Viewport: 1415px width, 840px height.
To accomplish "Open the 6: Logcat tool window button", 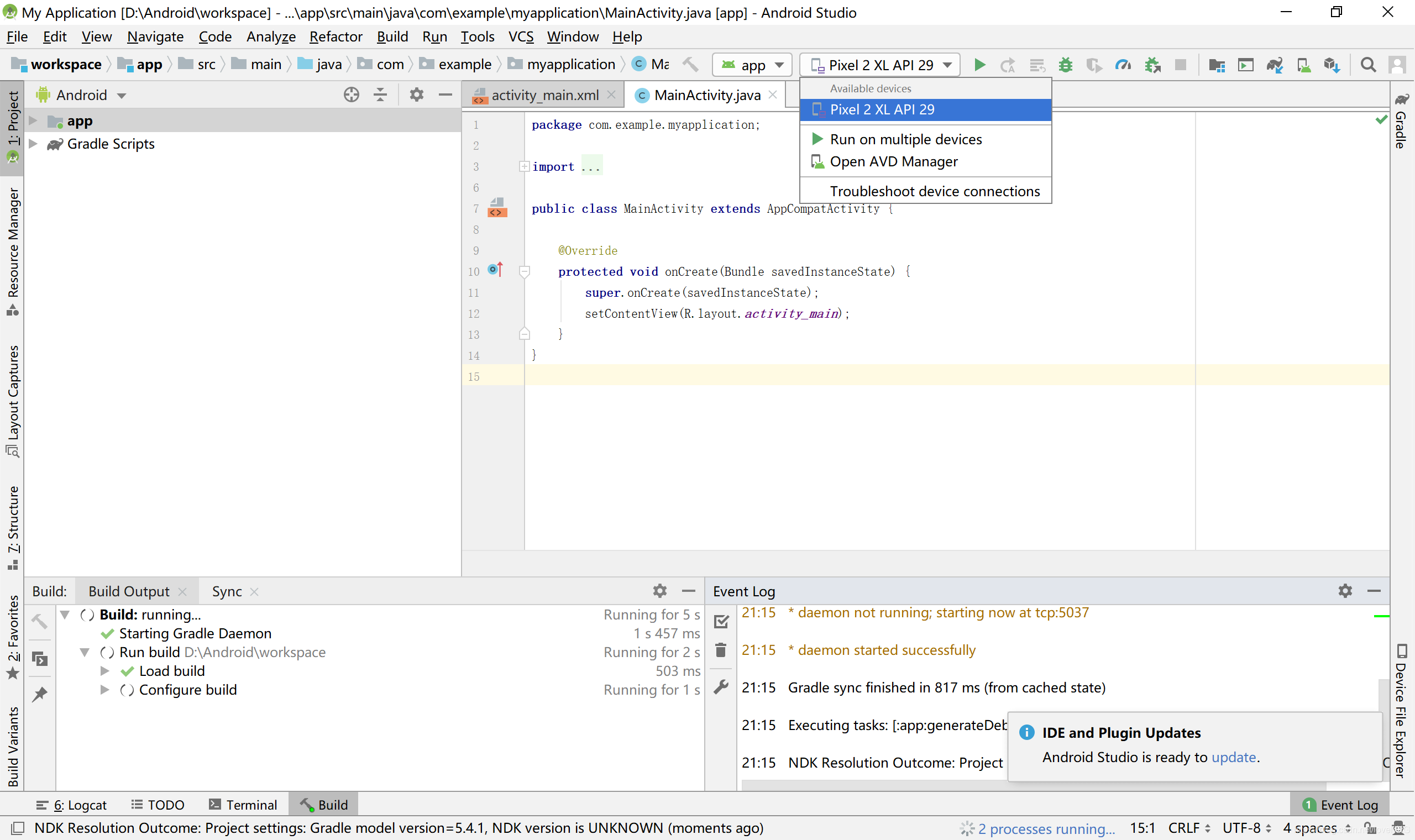I will [x=71, y=805].
